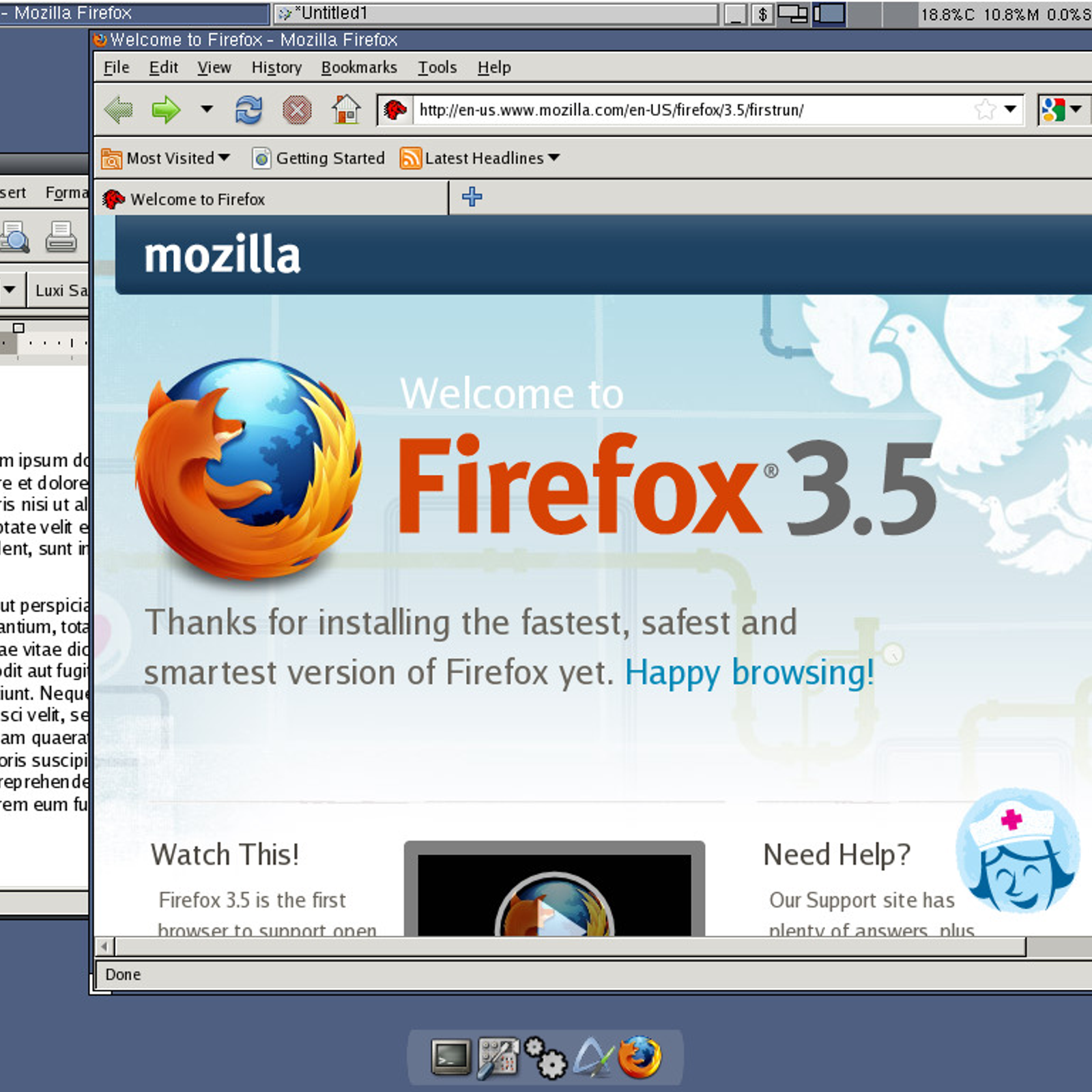Image resolution: width=1092 pixels, height=1092 pixels.
Task: Click the URL address field
Action: pos(693,110)
